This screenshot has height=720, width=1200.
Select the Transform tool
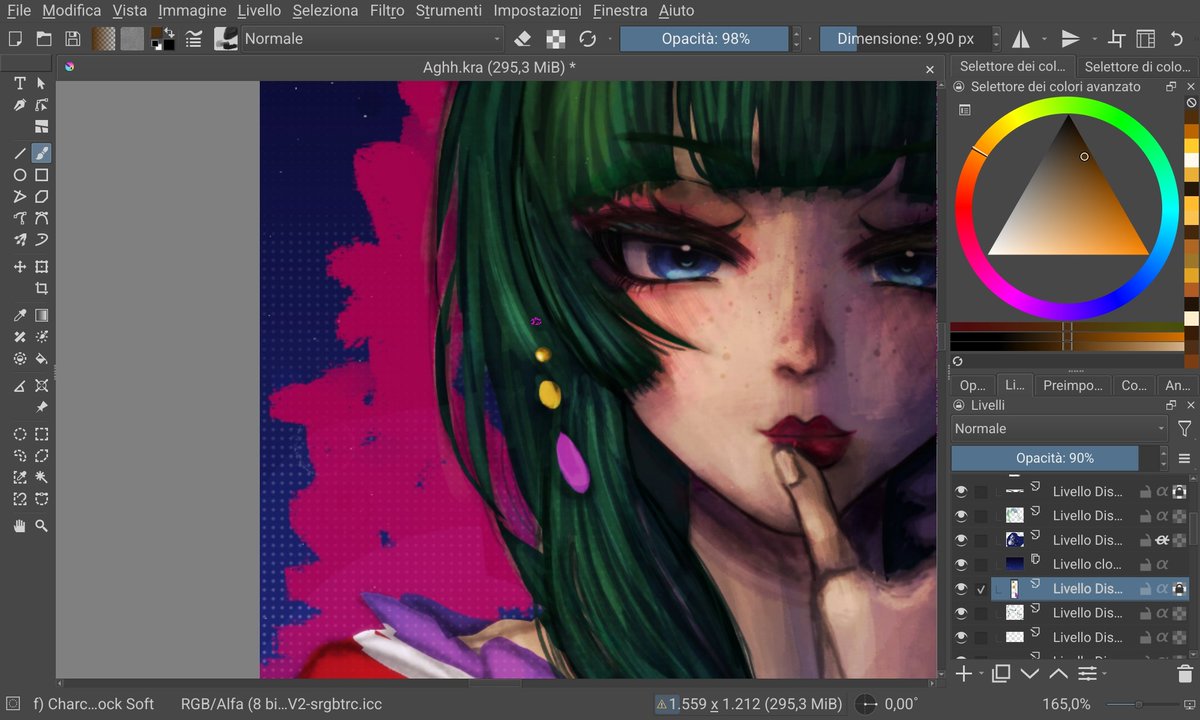(x=42, y=267)
